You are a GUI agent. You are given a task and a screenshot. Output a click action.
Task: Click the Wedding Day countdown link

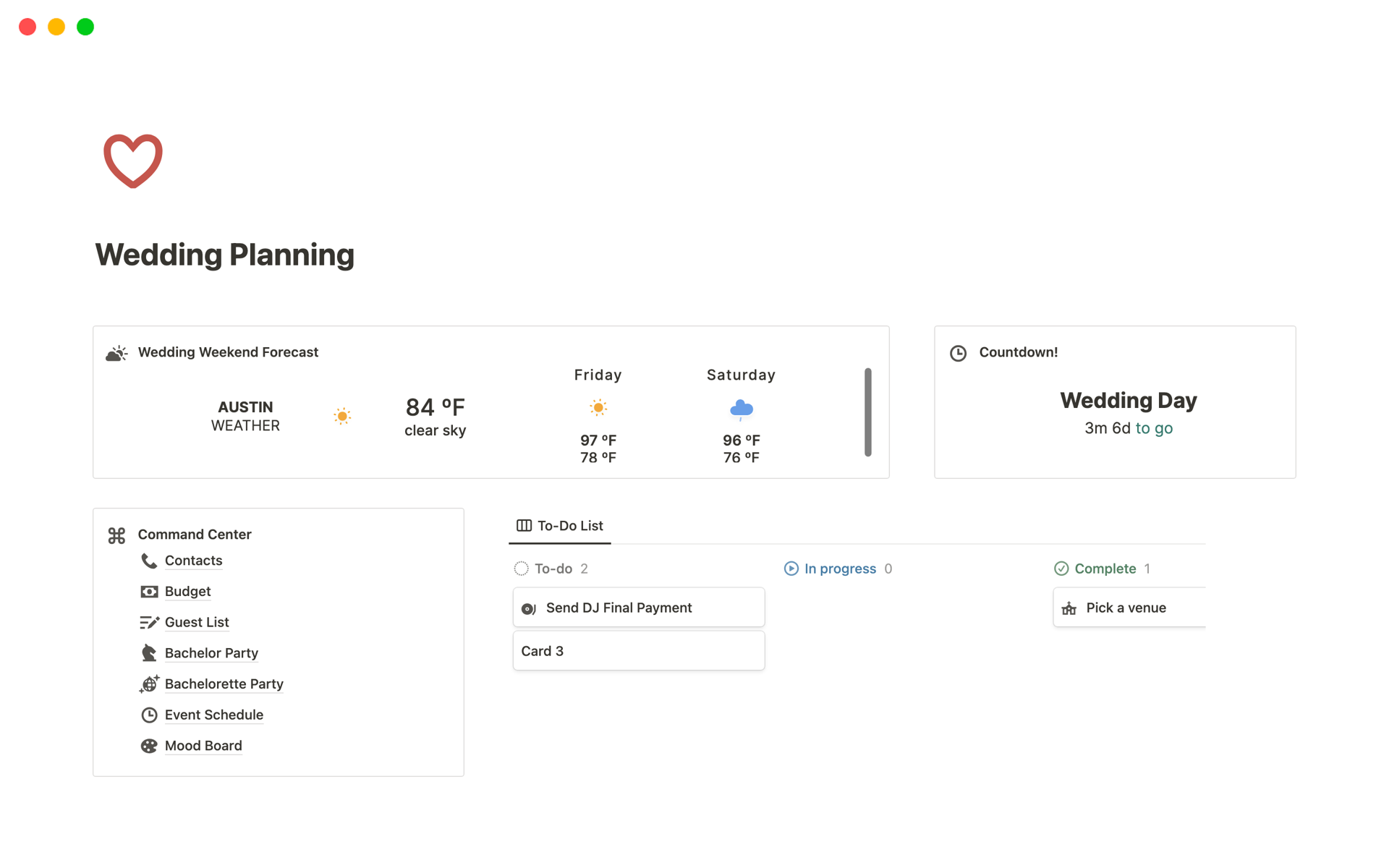[1127, 399]
